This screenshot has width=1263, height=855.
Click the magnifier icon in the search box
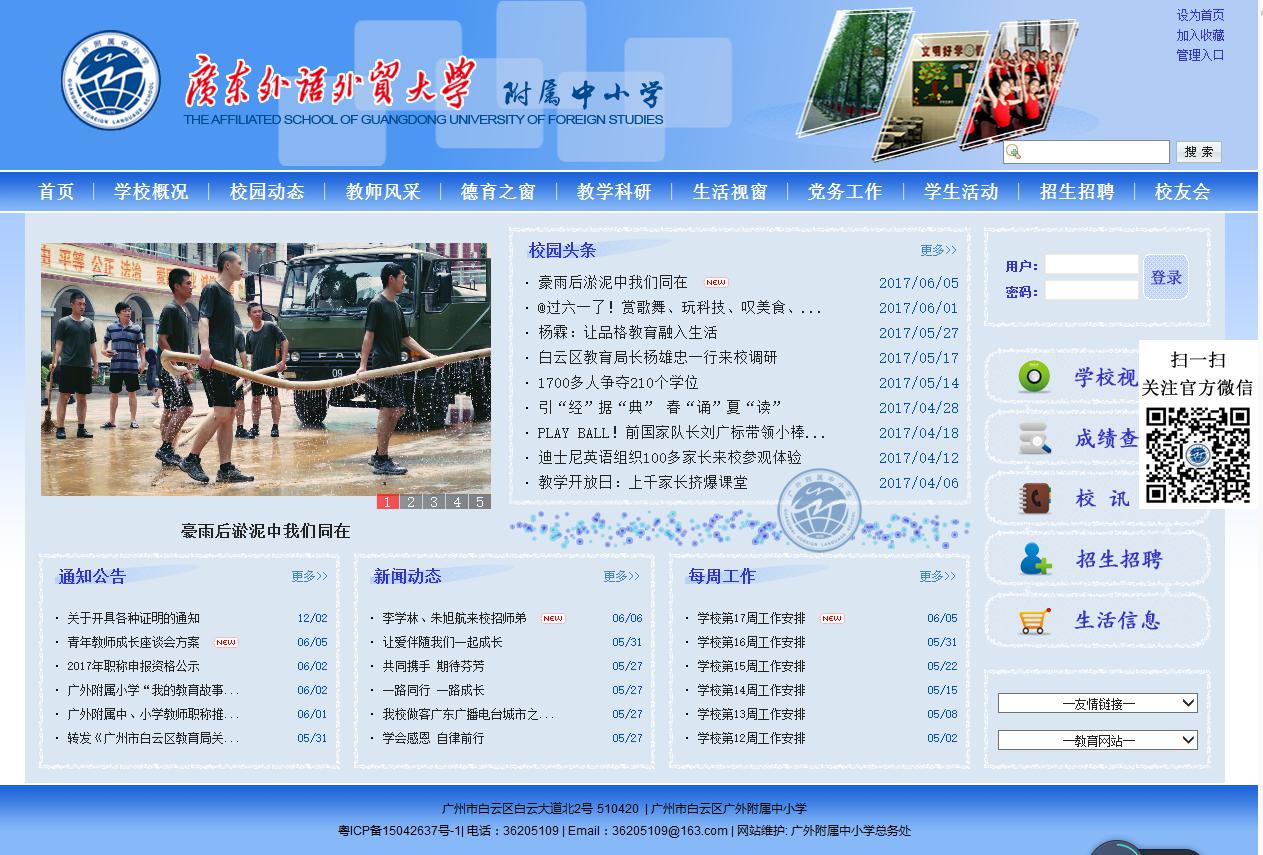(1014, 152)
